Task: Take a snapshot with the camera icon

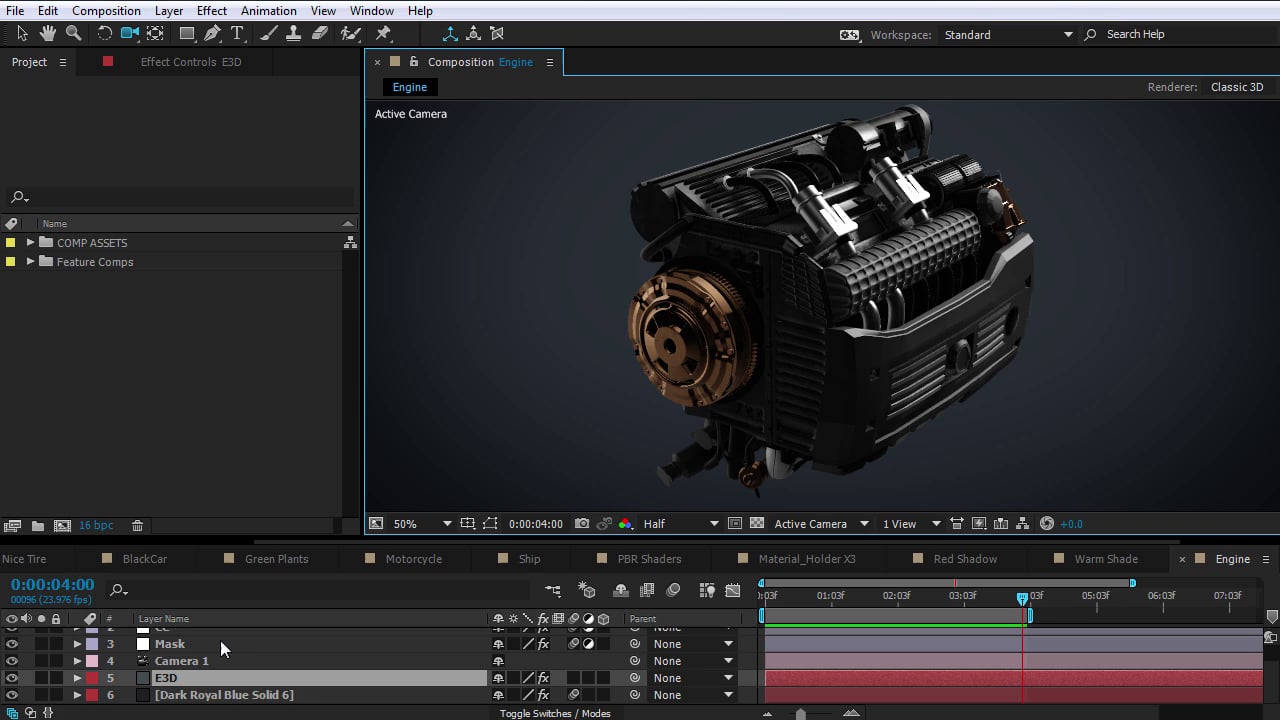Action: 581,523
